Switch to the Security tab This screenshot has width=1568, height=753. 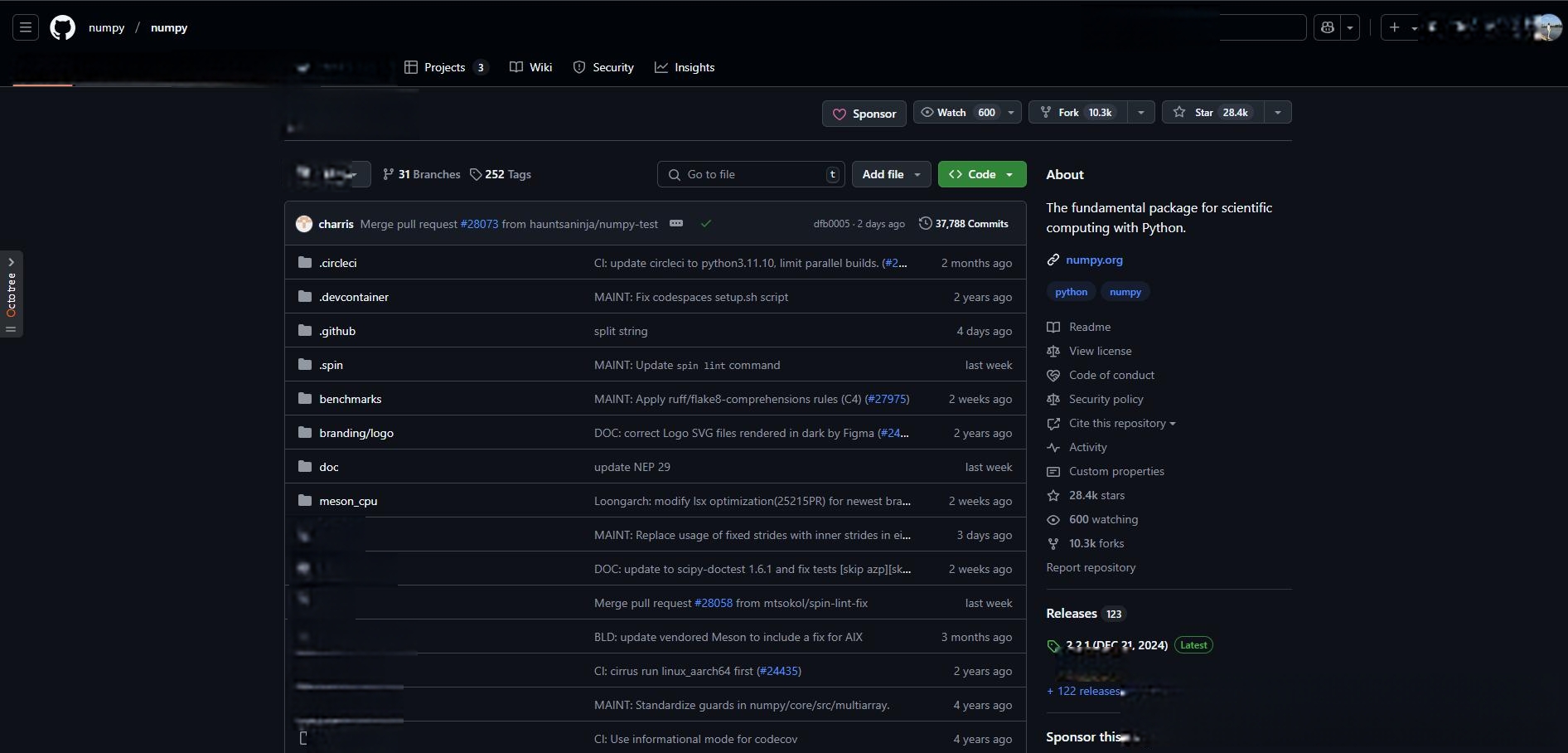(x=603, y=67)
